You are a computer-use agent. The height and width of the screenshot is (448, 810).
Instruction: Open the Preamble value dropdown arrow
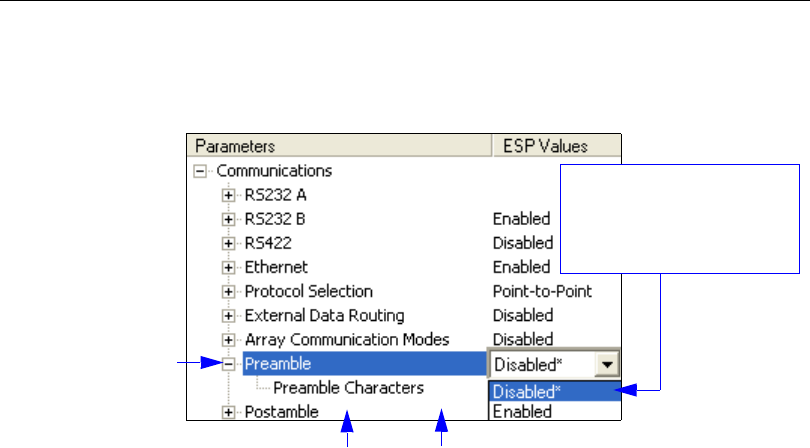click(x=606, y=365)
